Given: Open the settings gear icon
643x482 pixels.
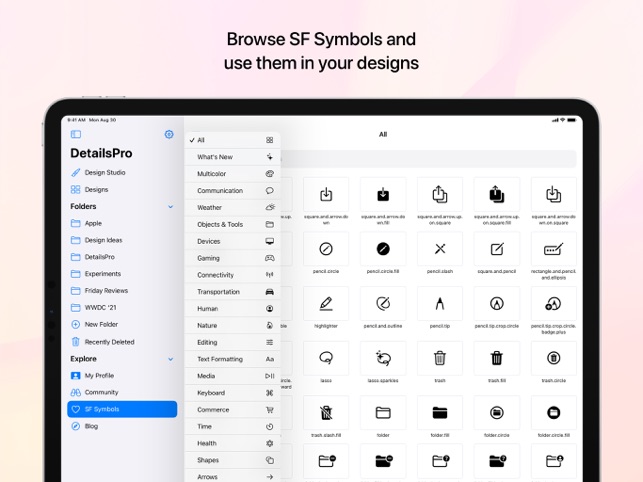Looking at the screenshot, I should click(x=169, y=134).
